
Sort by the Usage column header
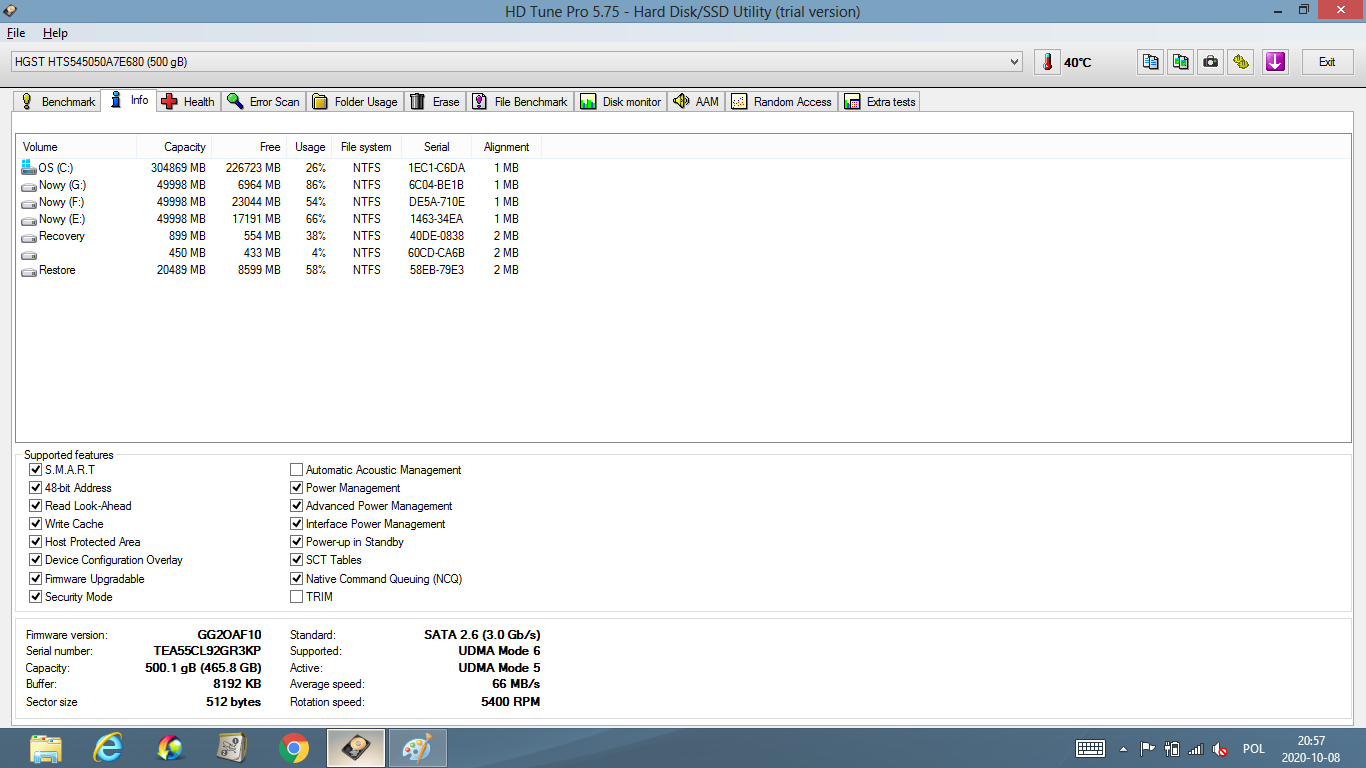tap(310, 147)
